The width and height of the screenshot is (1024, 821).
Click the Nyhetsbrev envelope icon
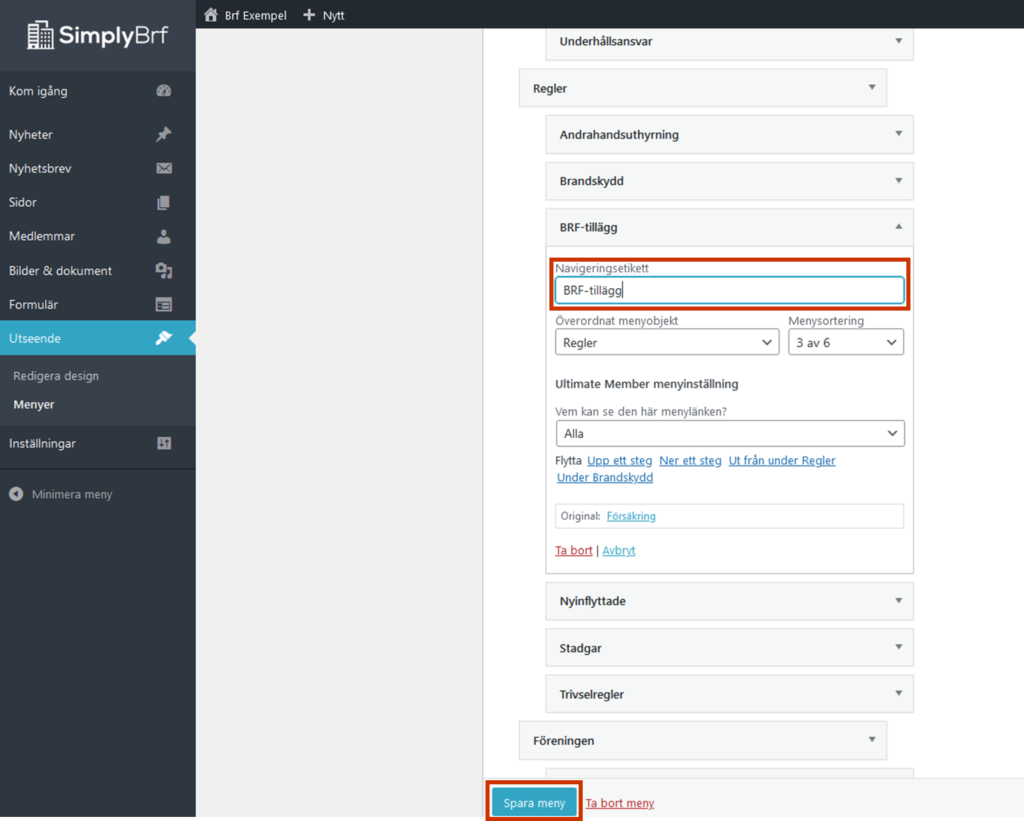[164, 169]
